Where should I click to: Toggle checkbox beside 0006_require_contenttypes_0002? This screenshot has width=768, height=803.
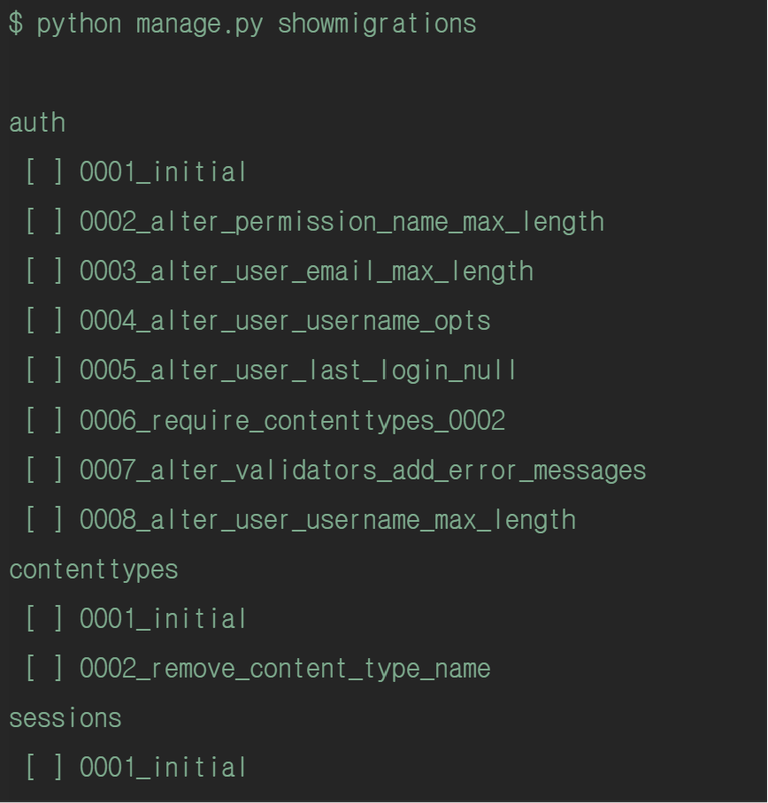pyautogui.click(x=44, y=420)
